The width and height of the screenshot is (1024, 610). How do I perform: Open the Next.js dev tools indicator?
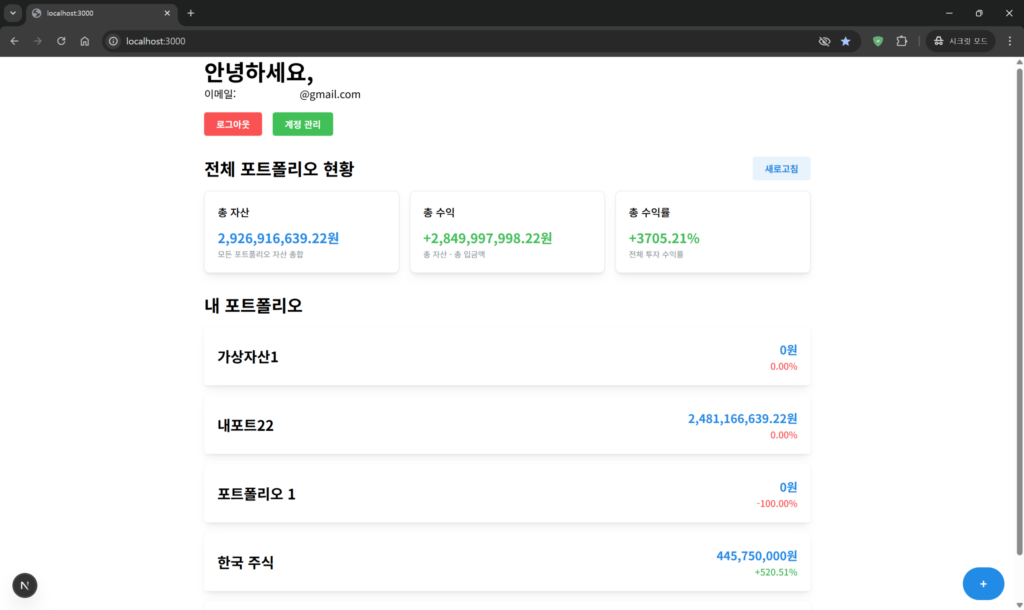pos(25,585)
